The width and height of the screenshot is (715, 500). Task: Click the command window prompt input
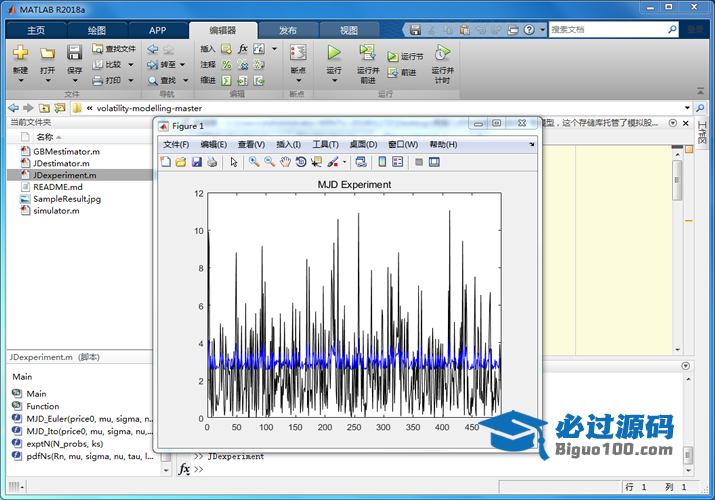[x=438, y=469]
